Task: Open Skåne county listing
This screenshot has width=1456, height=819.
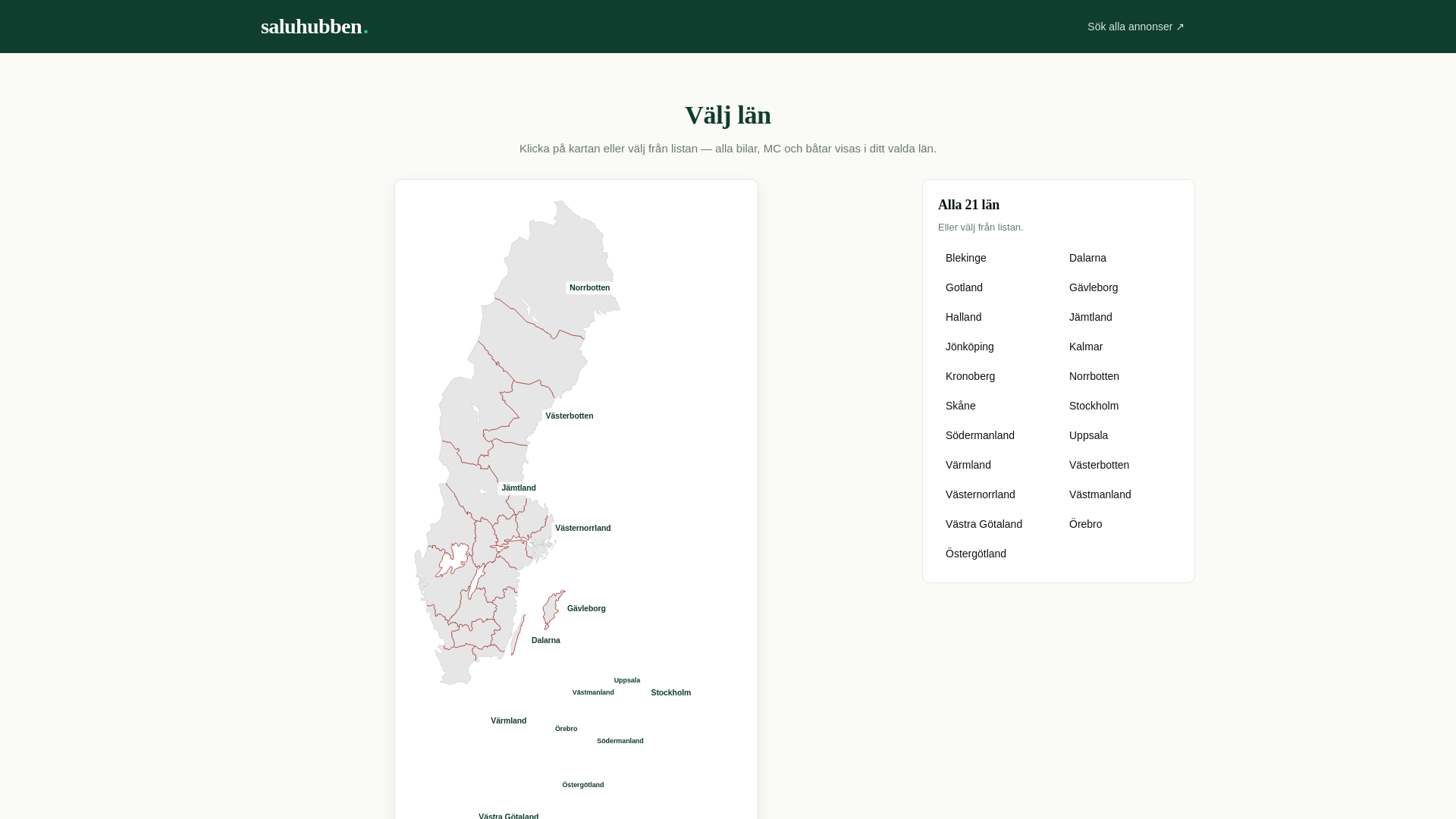Action: (996, 406)
